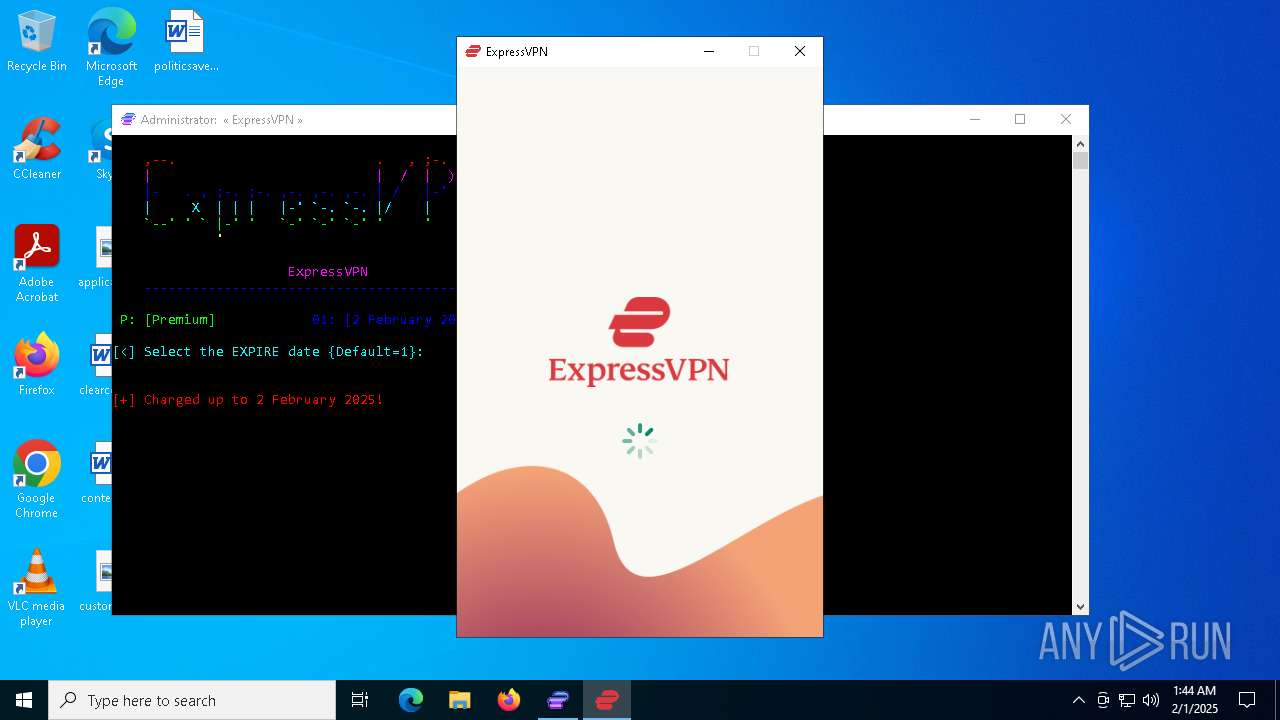Open Firefox from the taskbar
The height and width of the screenshot is (720, 1280).
point(508,700)
